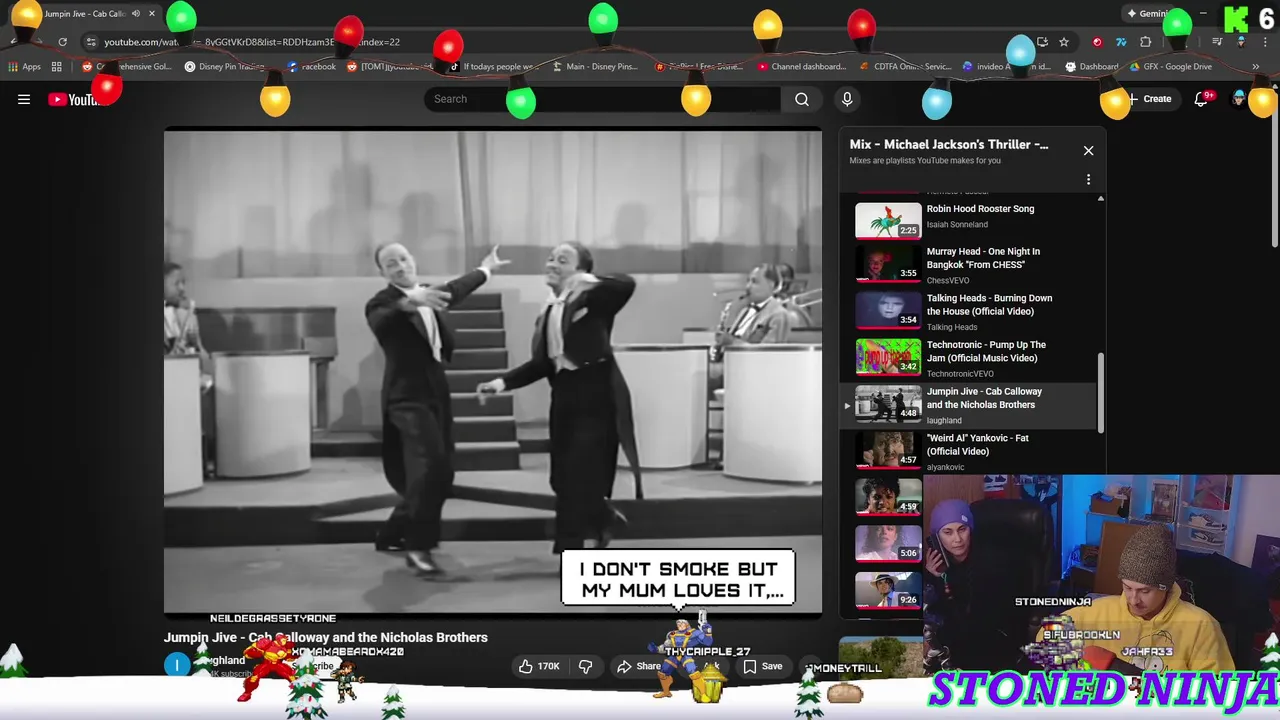Click the site info icon beside URL
Viewport: 1280px width, 720px height.
point(92,42)
